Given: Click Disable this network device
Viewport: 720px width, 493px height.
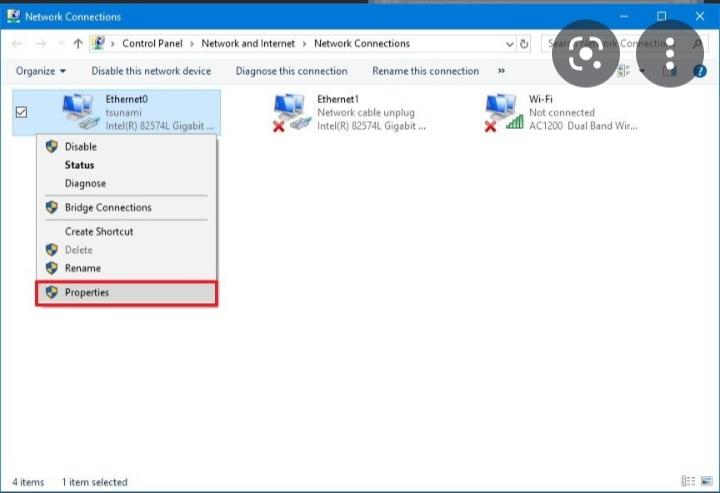Looking at the screenshot, I should tap(151, 71).
